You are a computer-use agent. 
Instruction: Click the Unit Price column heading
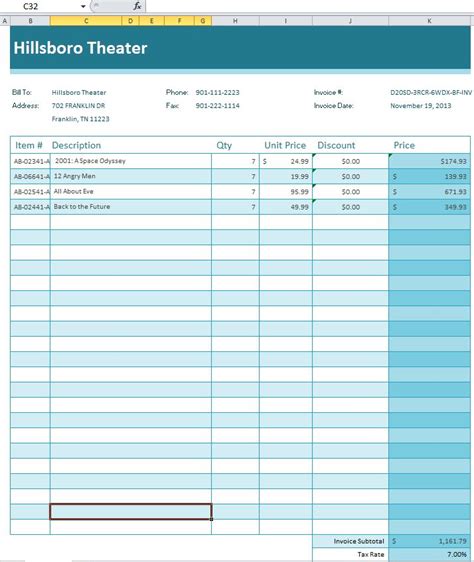pos(285,145)
